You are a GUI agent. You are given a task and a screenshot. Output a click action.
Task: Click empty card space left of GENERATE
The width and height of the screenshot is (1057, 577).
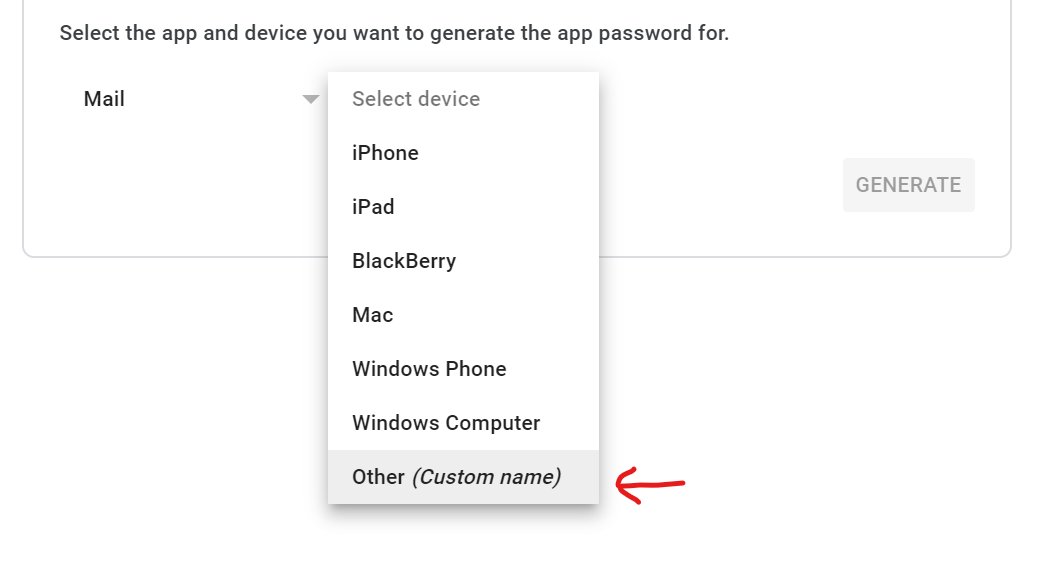720,185
